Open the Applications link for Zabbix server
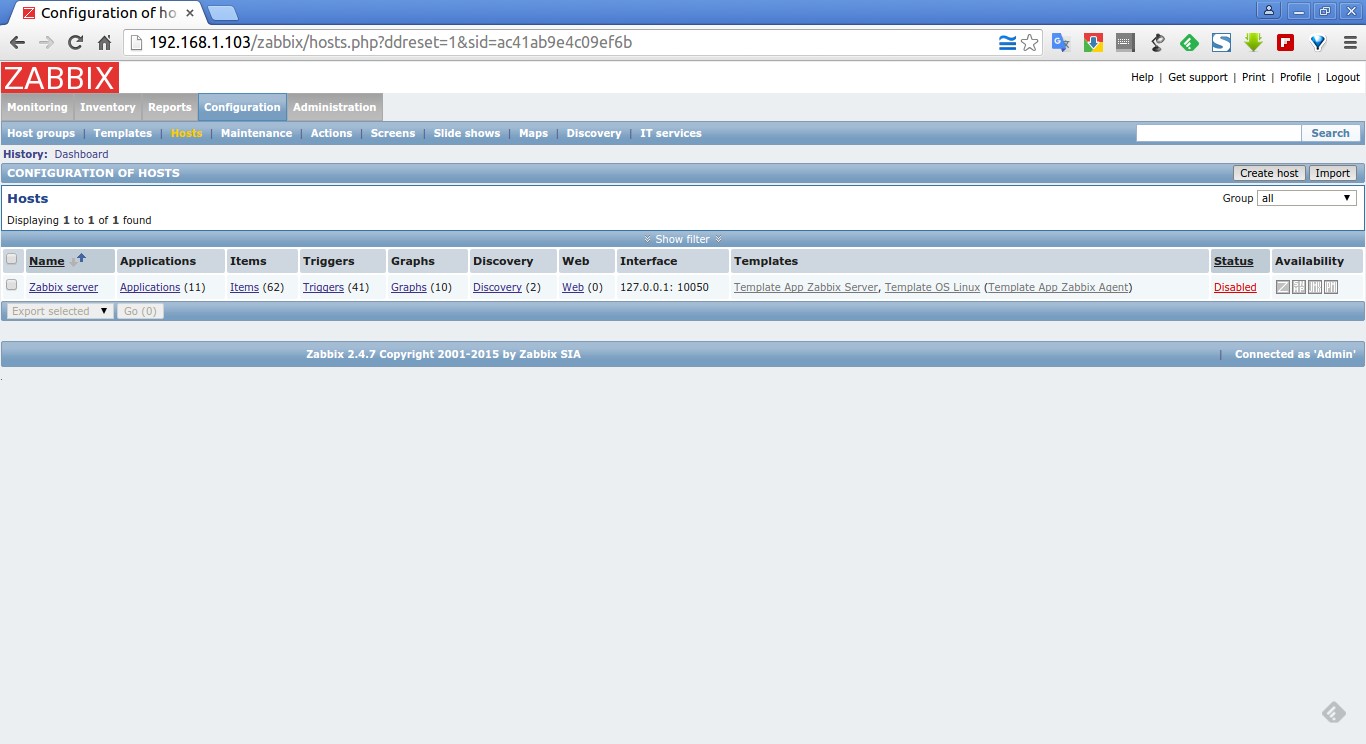 tap(150, 287)
